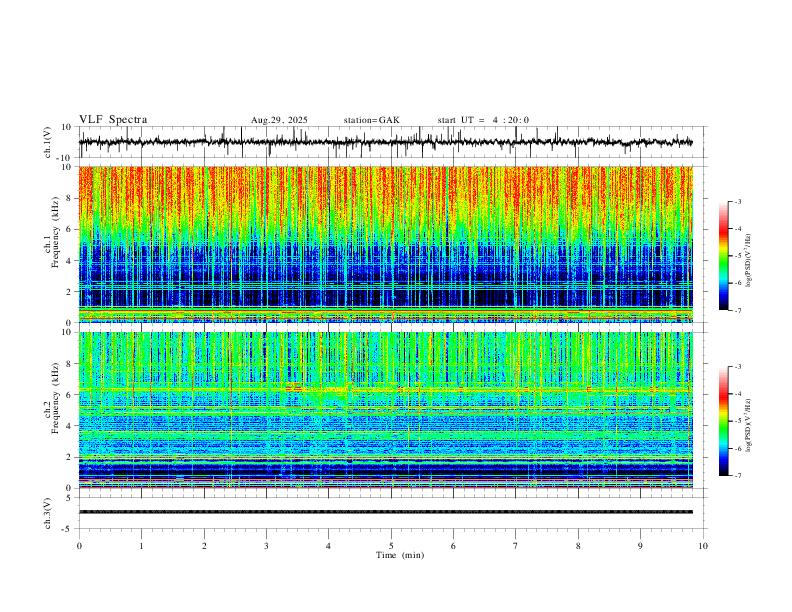Screen dimensions: 792x612
Task: Click the ch.2 PSD color scale bar
Action: [723, 421]
